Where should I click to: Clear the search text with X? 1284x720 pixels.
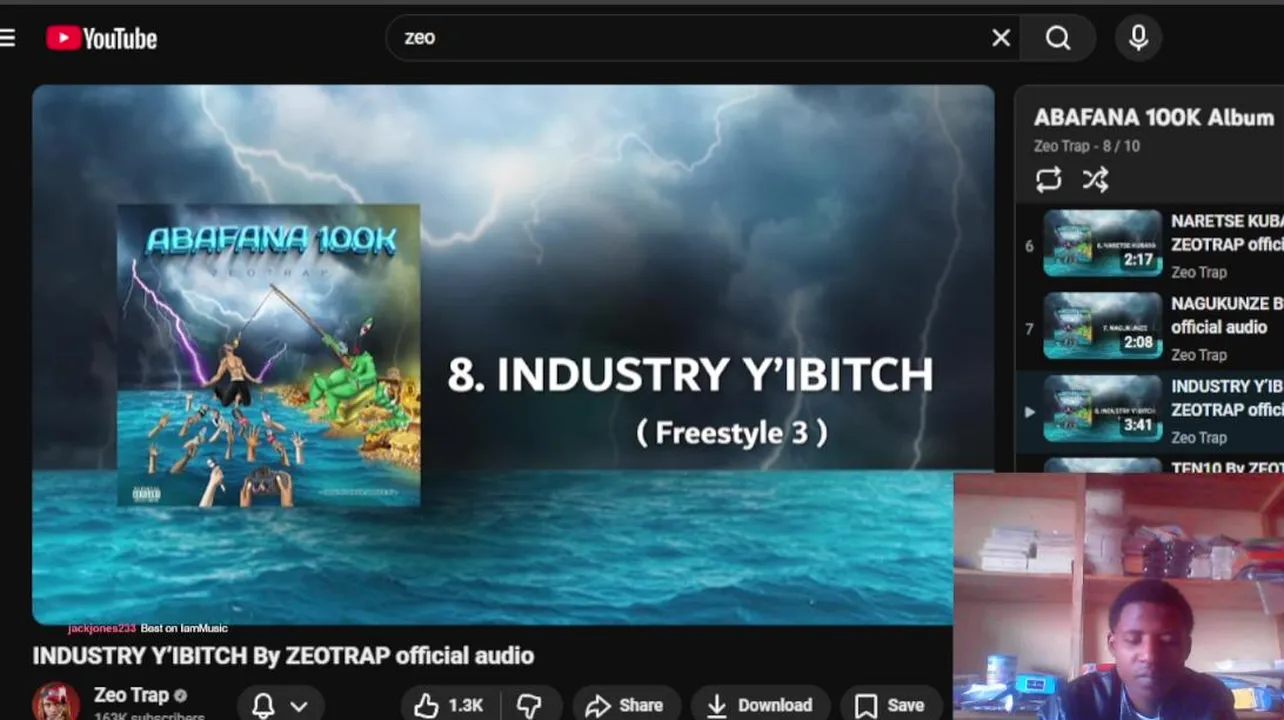click(x=1001, y=38)
